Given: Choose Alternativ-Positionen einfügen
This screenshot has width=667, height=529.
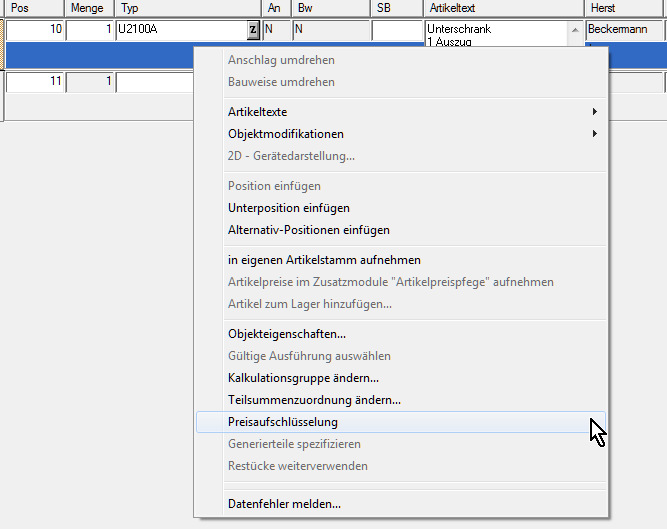Looking at the screenshot, I should point(309,230).
